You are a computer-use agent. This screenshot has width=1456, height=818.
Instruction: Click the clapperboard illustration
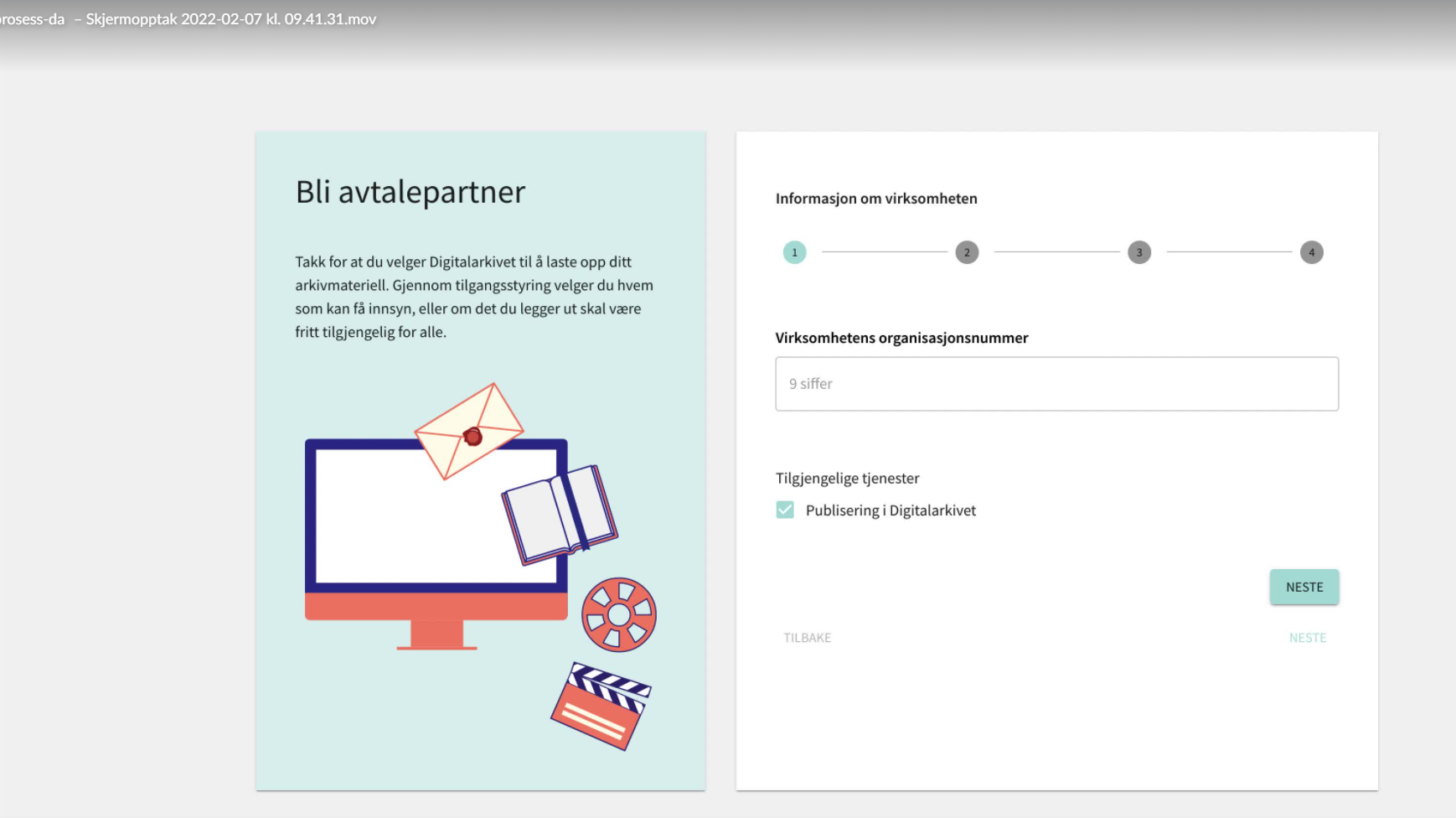[x=601, y=706]
